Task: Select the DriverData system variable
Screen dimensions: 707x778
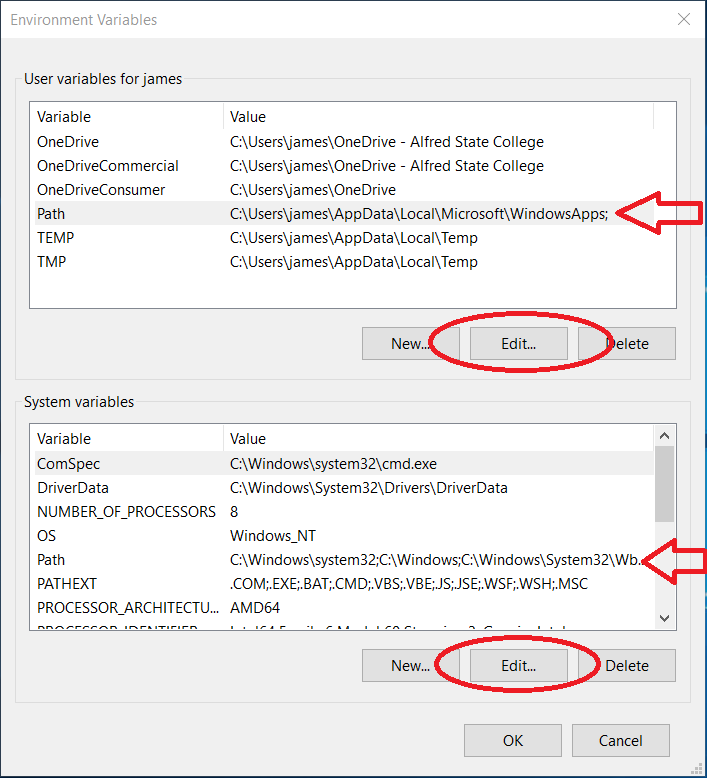Action: coord(344,488)
